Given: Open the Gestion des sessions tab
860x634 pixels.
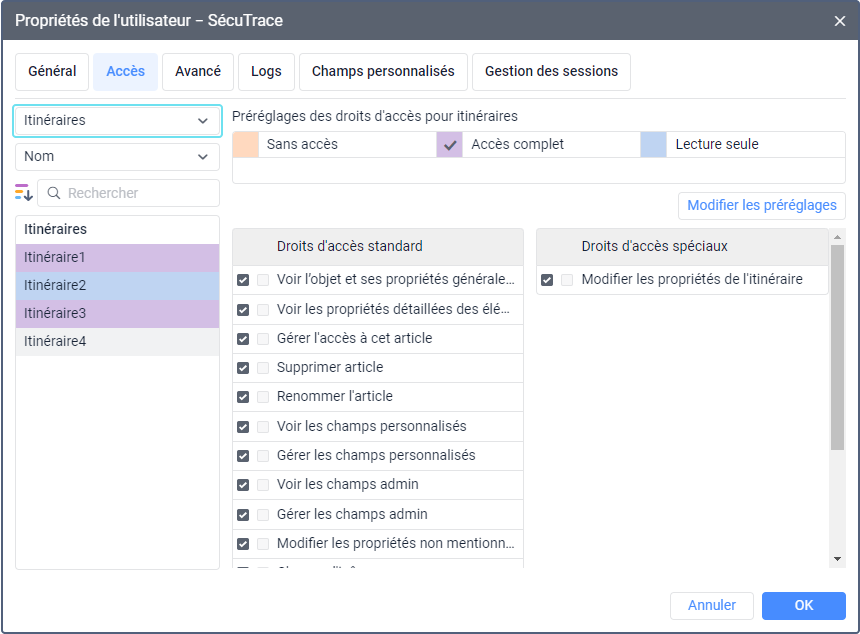Looking at the screenshot, I should (x=551, y=72).
